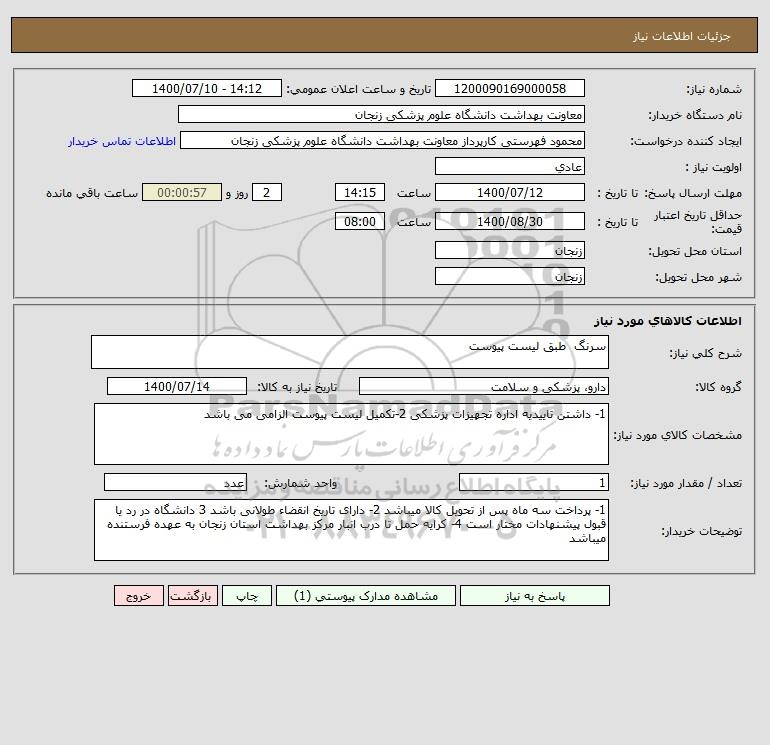Click the چاپ print button
Image resolution: width=770 pixels, height=745 pixels.
tap(247, 596)
